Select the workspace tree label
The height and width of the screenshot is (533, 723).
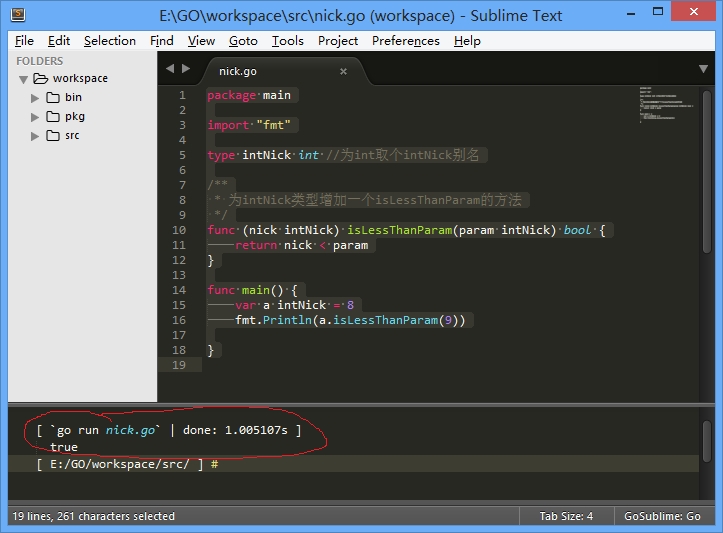tap(80, 78)
